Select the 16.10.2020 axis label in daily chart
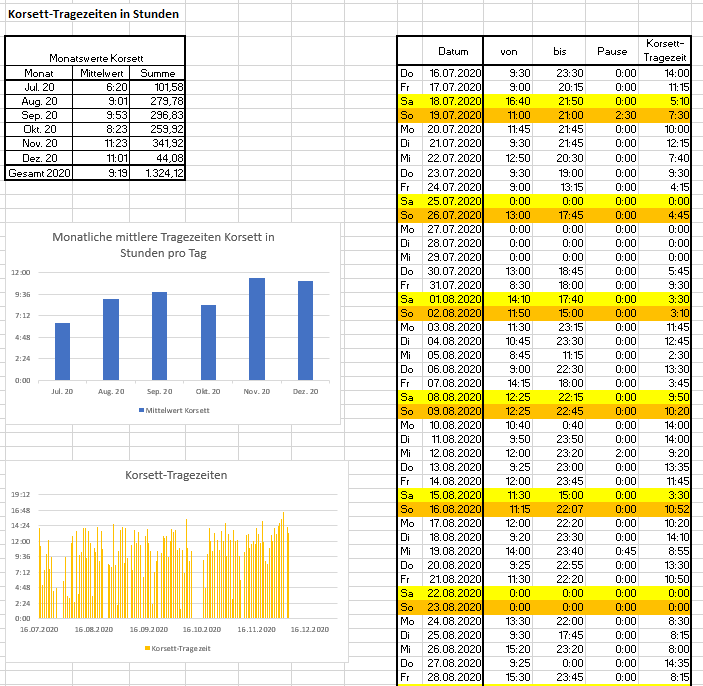The width and height of the screenshot is (703, 686). (202, 630)
